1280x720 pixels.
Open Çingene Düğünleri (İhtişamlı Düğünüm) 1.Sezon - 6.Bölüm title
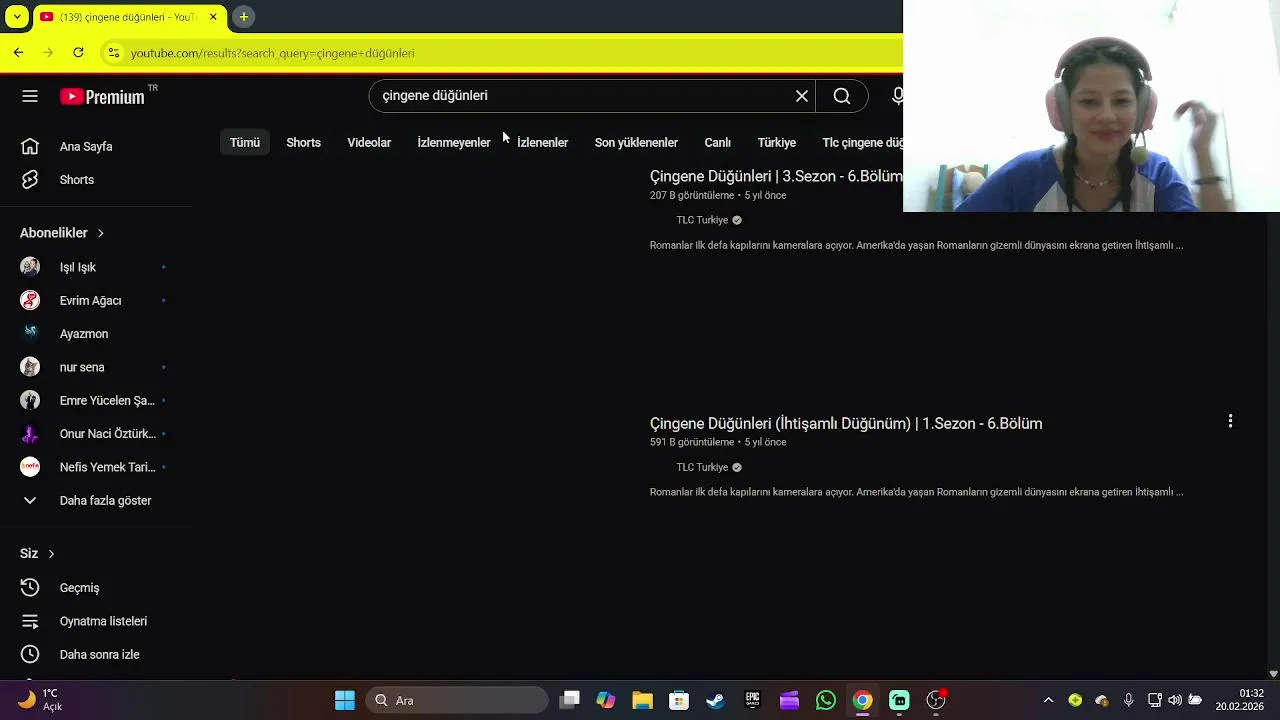tap(846, 424)
